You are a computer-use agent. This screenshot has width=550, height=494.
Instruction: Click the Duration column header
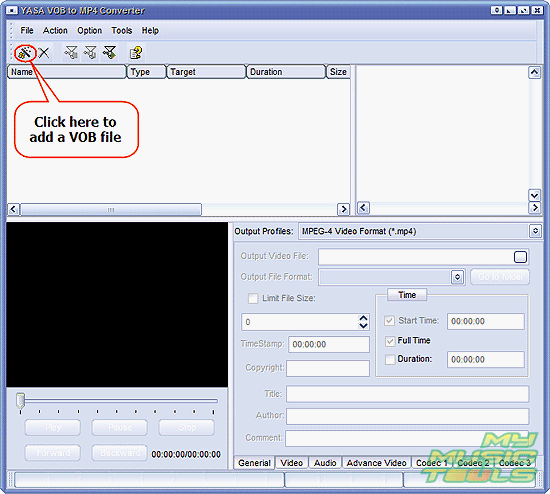point(286,72)
